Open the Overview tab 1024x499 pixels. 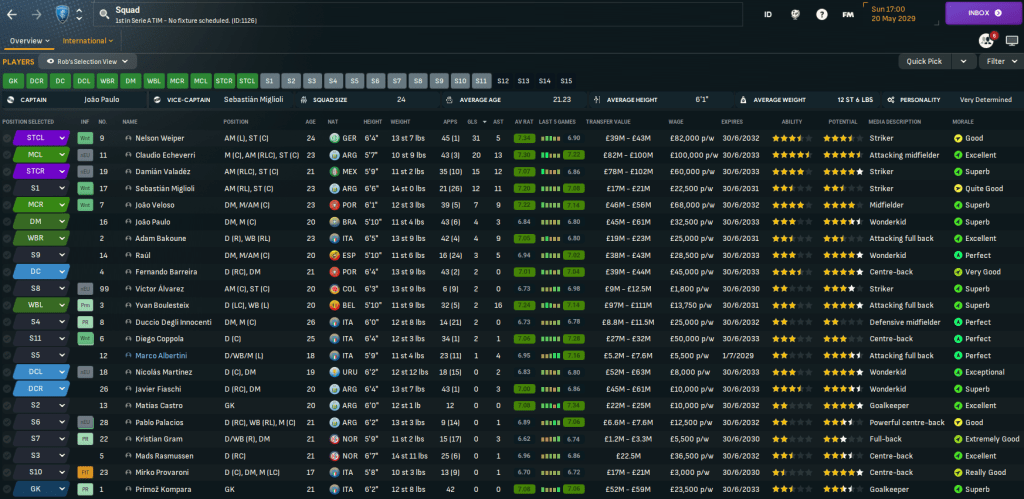click(30, 41)
